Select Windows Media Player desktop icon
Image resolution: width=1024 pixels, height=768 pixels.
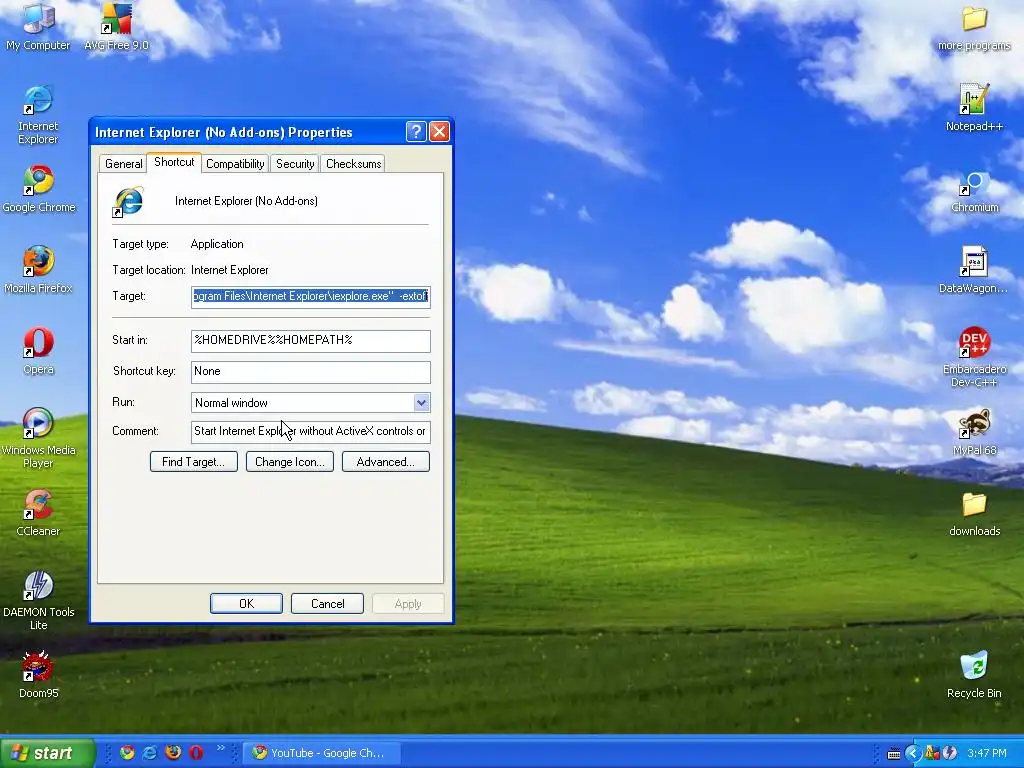[38, 439]
